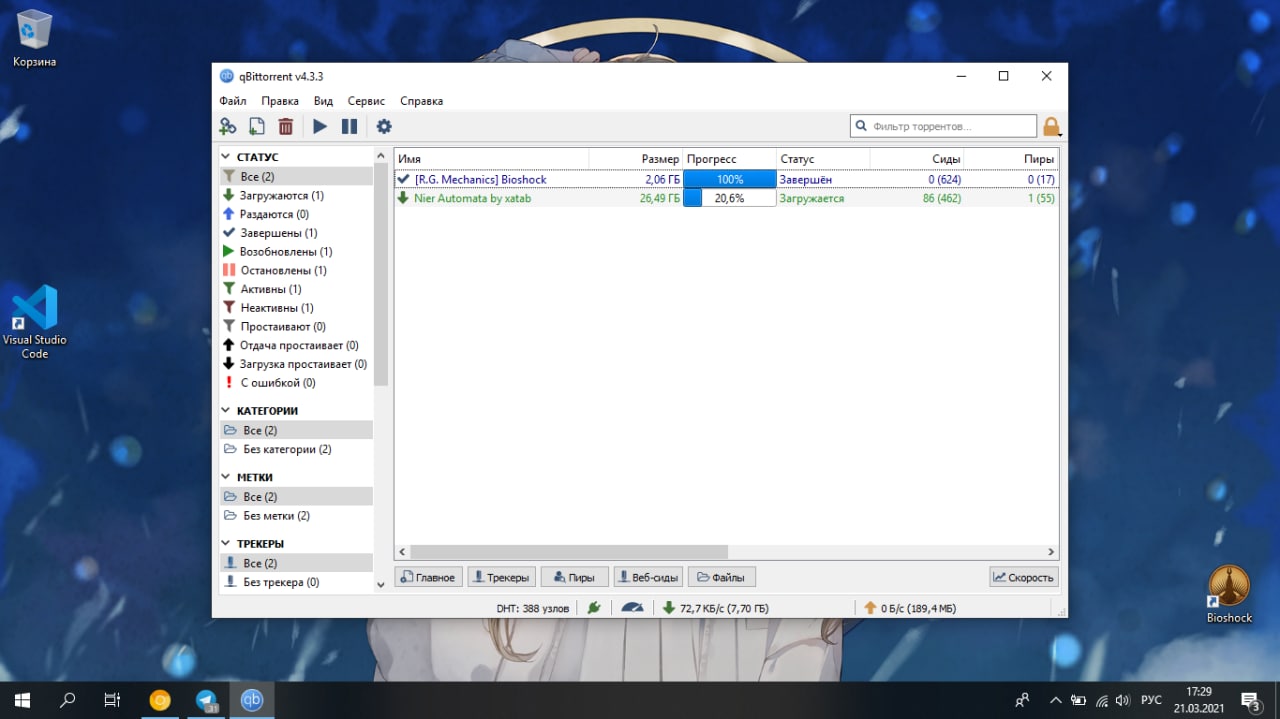Click sidebar scroll down arrow

click(380, 584)
